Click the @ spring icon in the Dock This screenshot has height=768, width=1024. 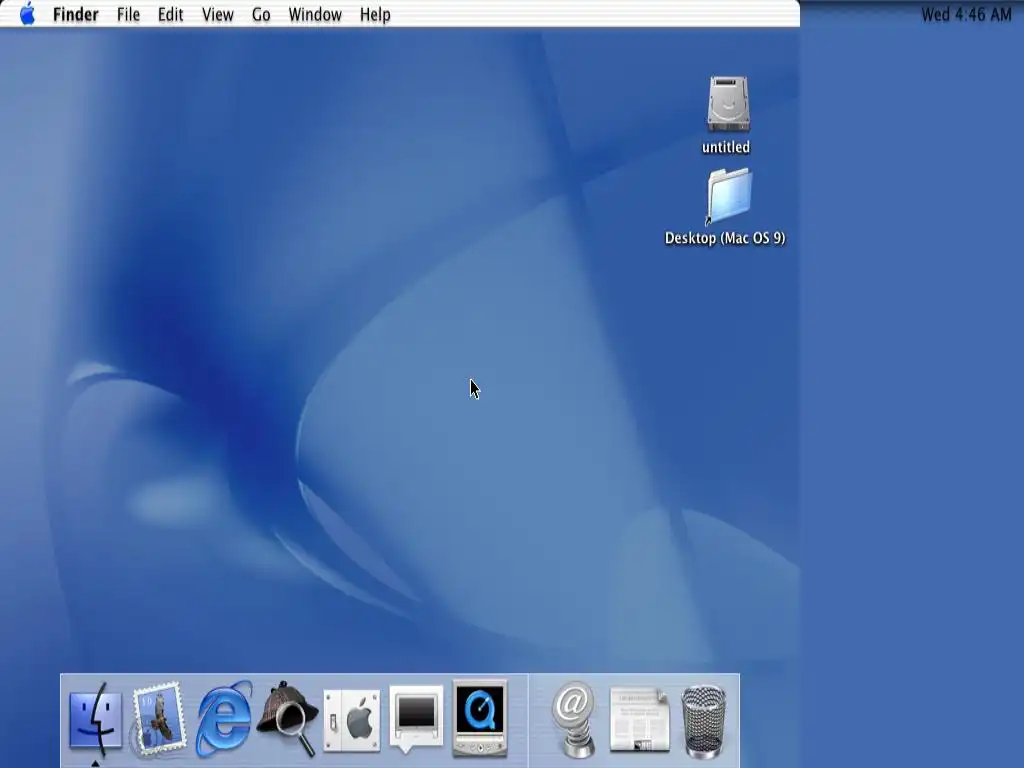(x=574, y=718)
